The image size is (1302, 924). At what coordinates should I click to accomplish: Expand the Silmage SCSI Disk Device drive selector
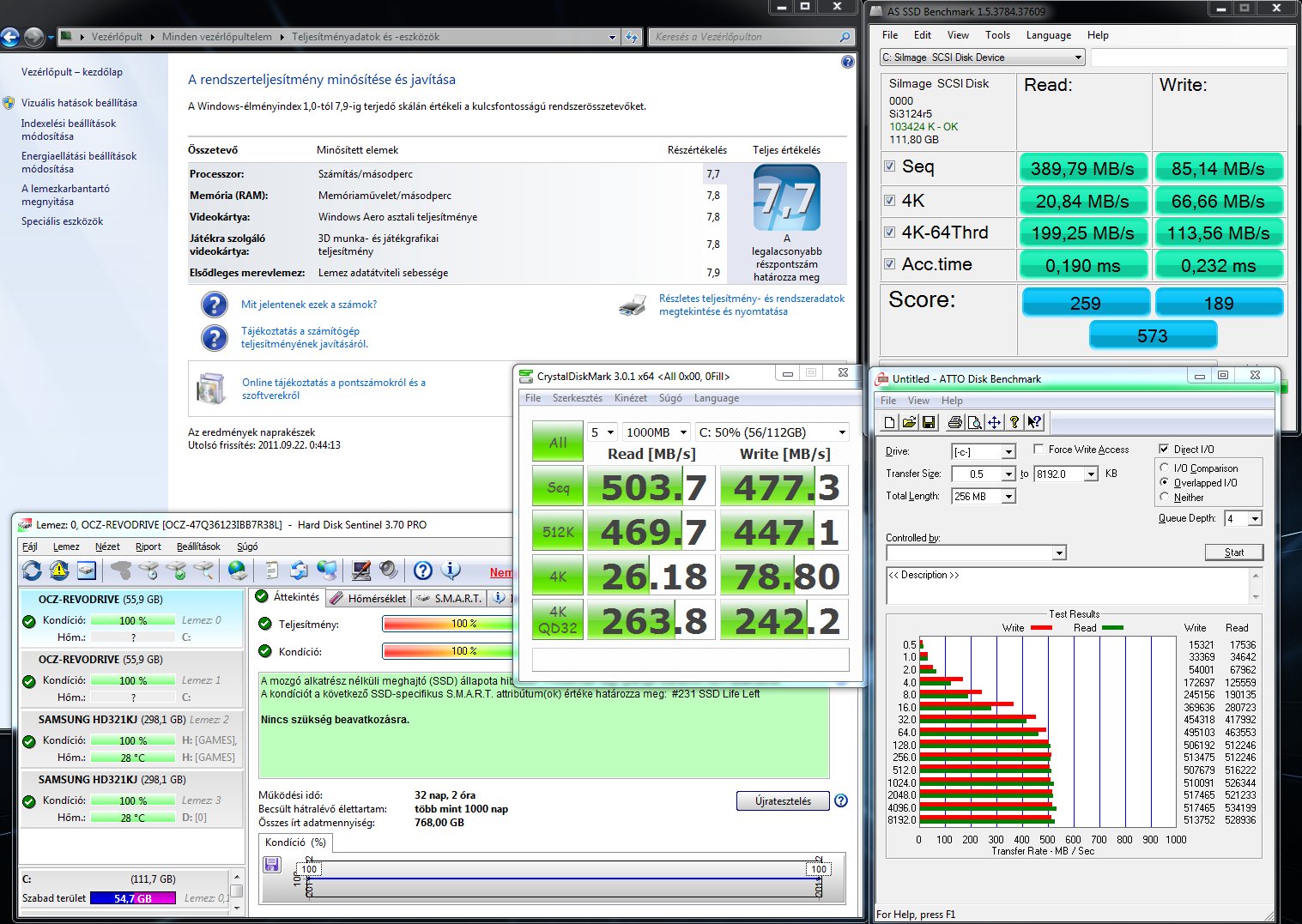tap(982, 57)
